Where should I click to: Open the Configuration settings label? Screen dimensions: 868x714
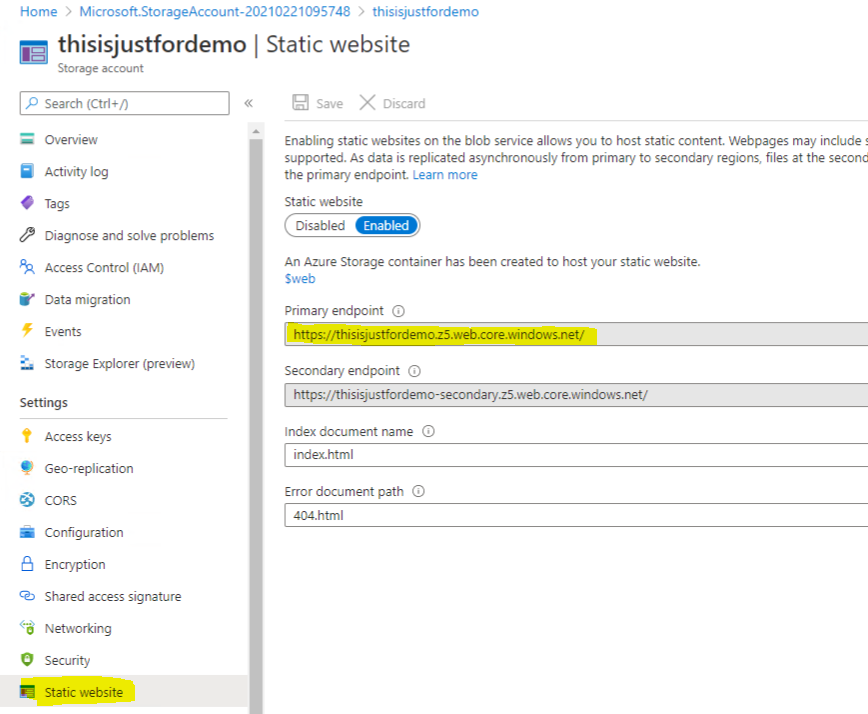point(84,532)
